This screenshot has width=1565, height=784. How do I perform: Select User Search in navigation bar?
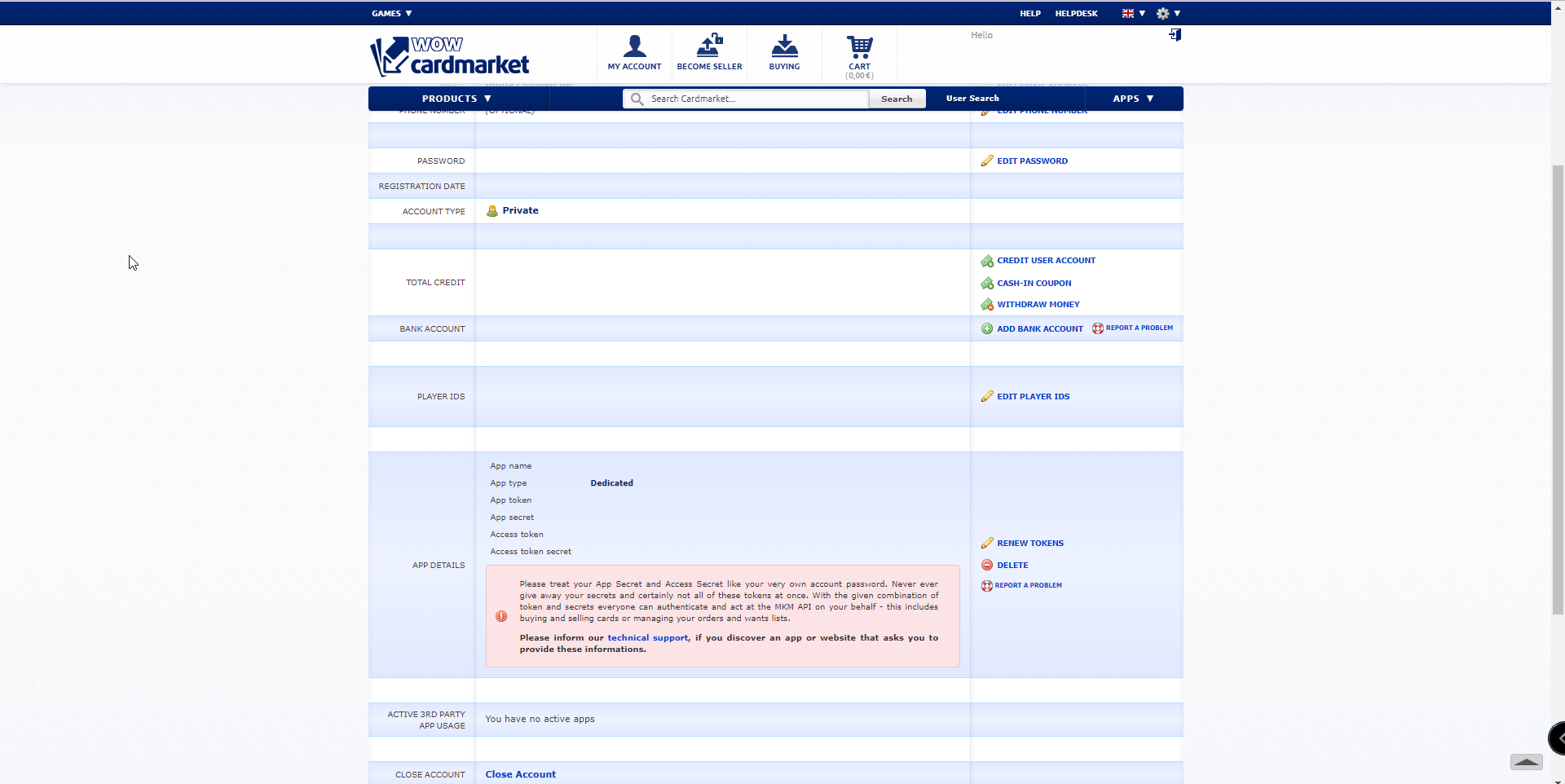click(972, 99)
